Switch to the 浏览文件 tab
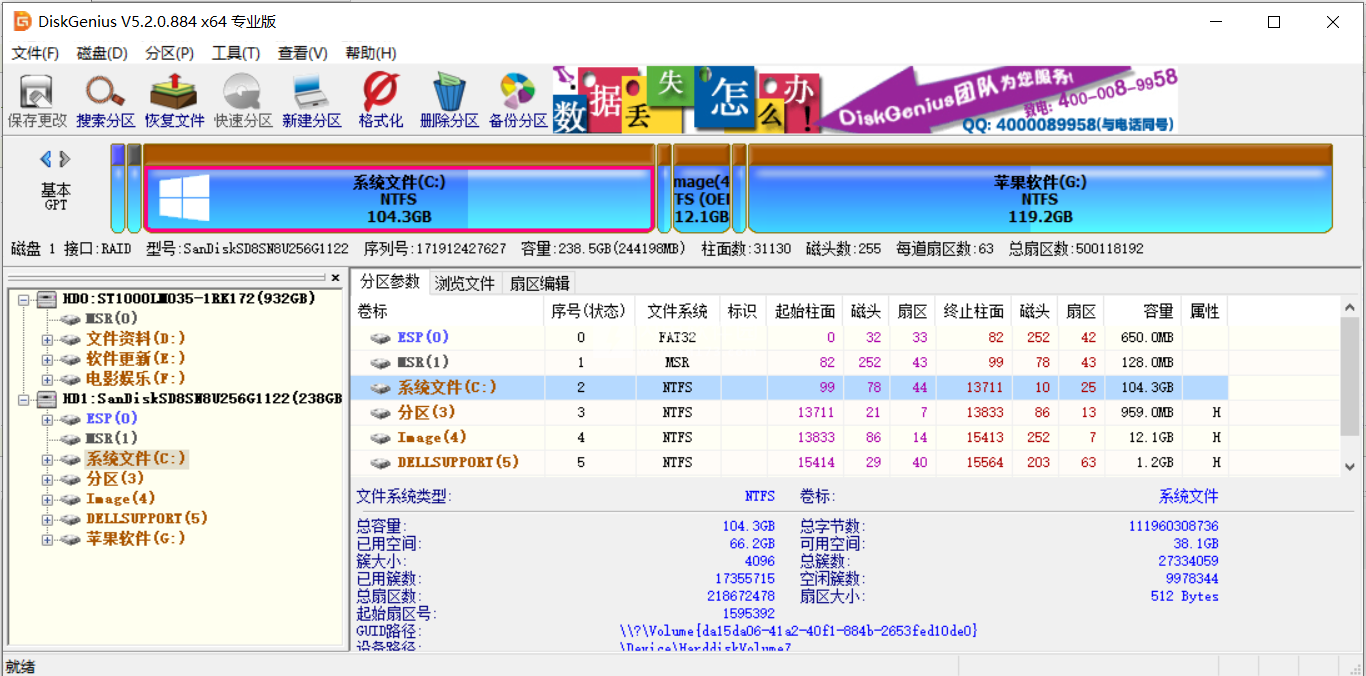This screenshot has width=1366, height=676. coord(464,283)
